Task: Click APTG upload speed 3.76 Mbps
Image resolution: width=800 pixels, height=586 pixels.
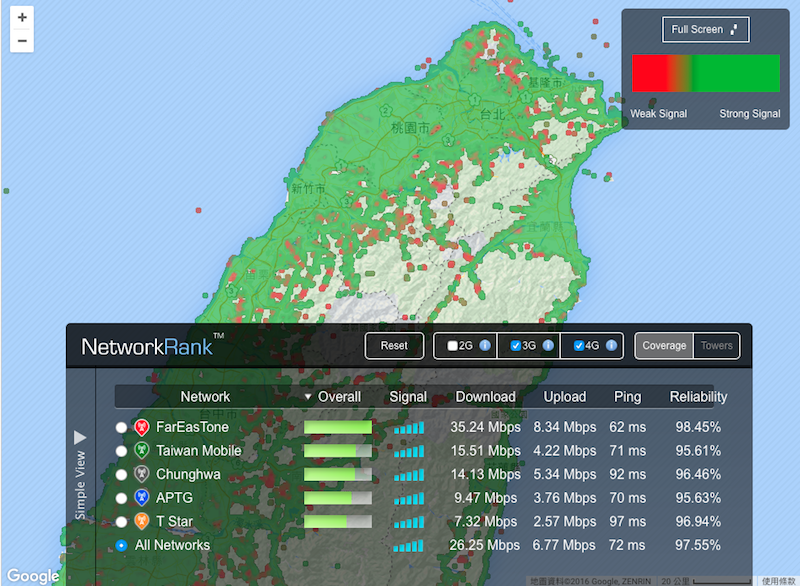Action: tap(565, 498)
